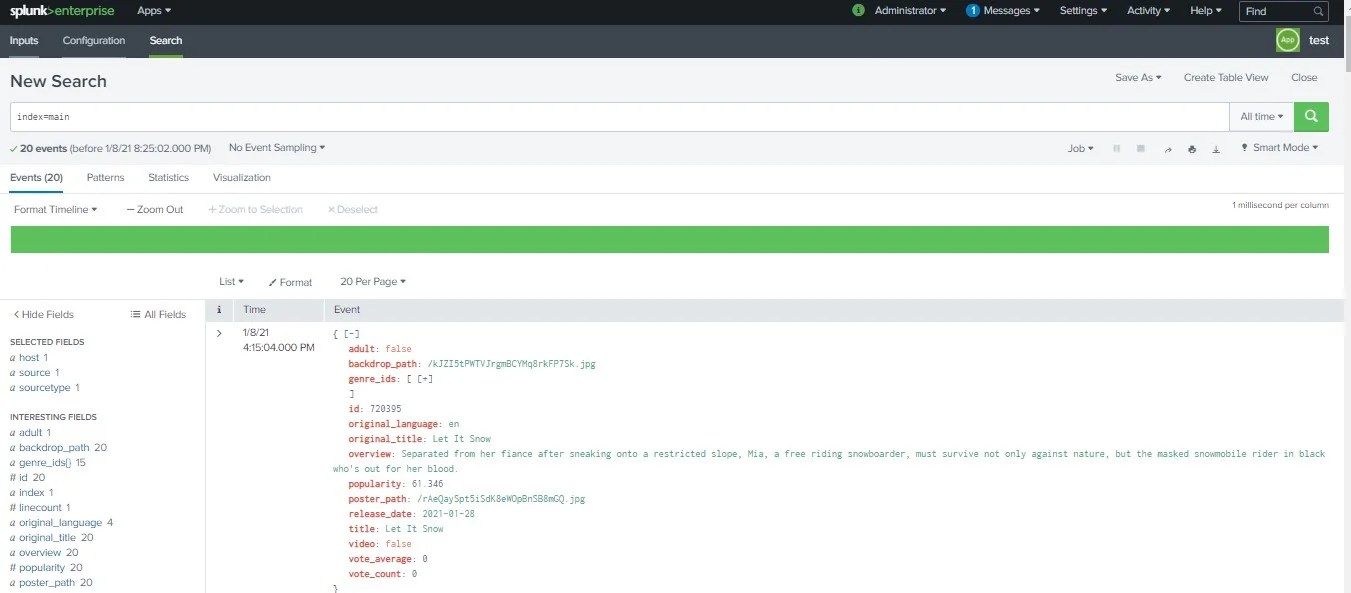The width and height of the screenshot is (1351, 593).
Task: Click the original_language field in sidebar
Action: tap(61, 522)
